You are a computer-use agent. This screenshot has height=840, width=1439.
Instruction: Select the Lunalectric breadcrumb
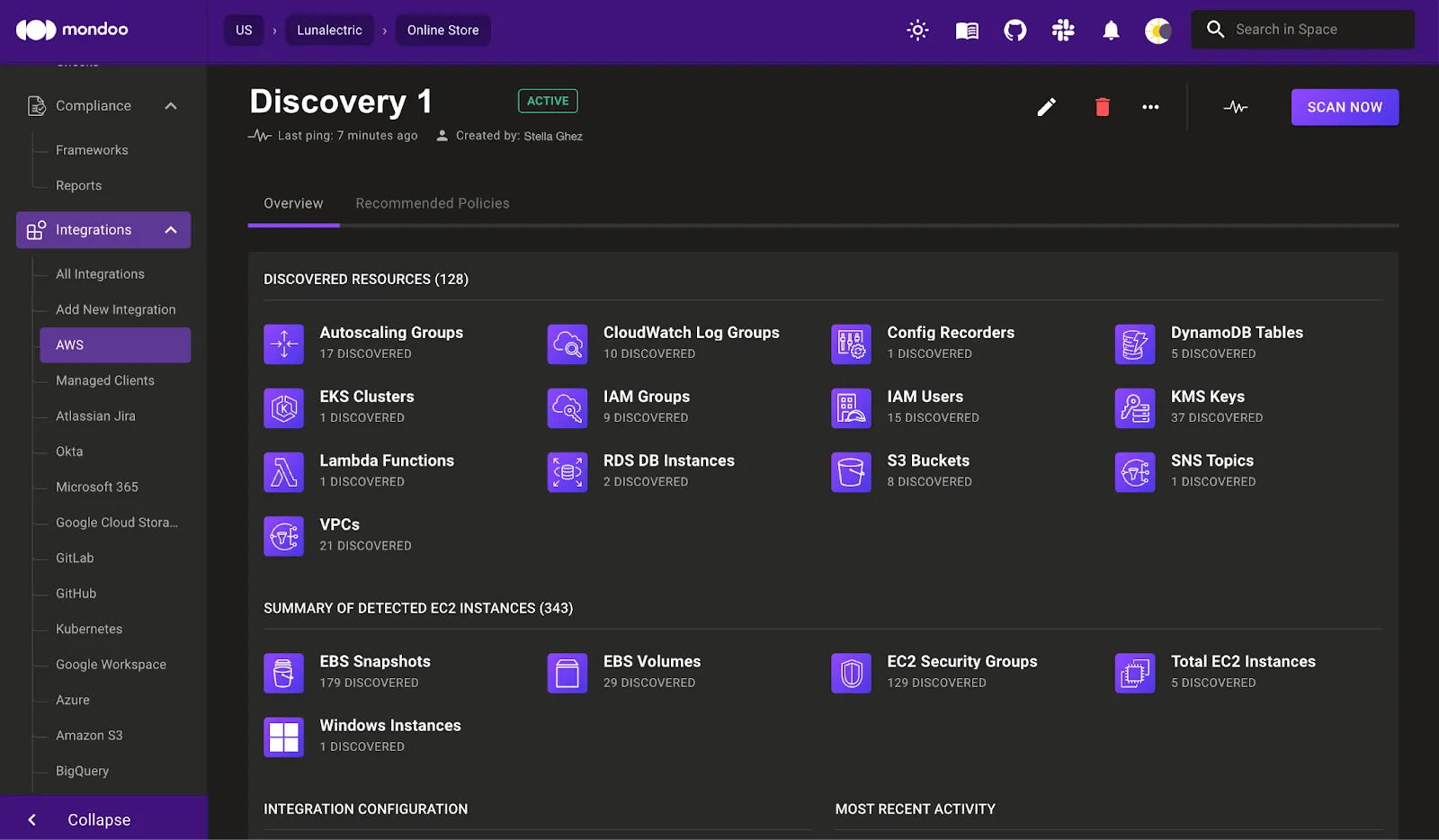tap(329, 30)
